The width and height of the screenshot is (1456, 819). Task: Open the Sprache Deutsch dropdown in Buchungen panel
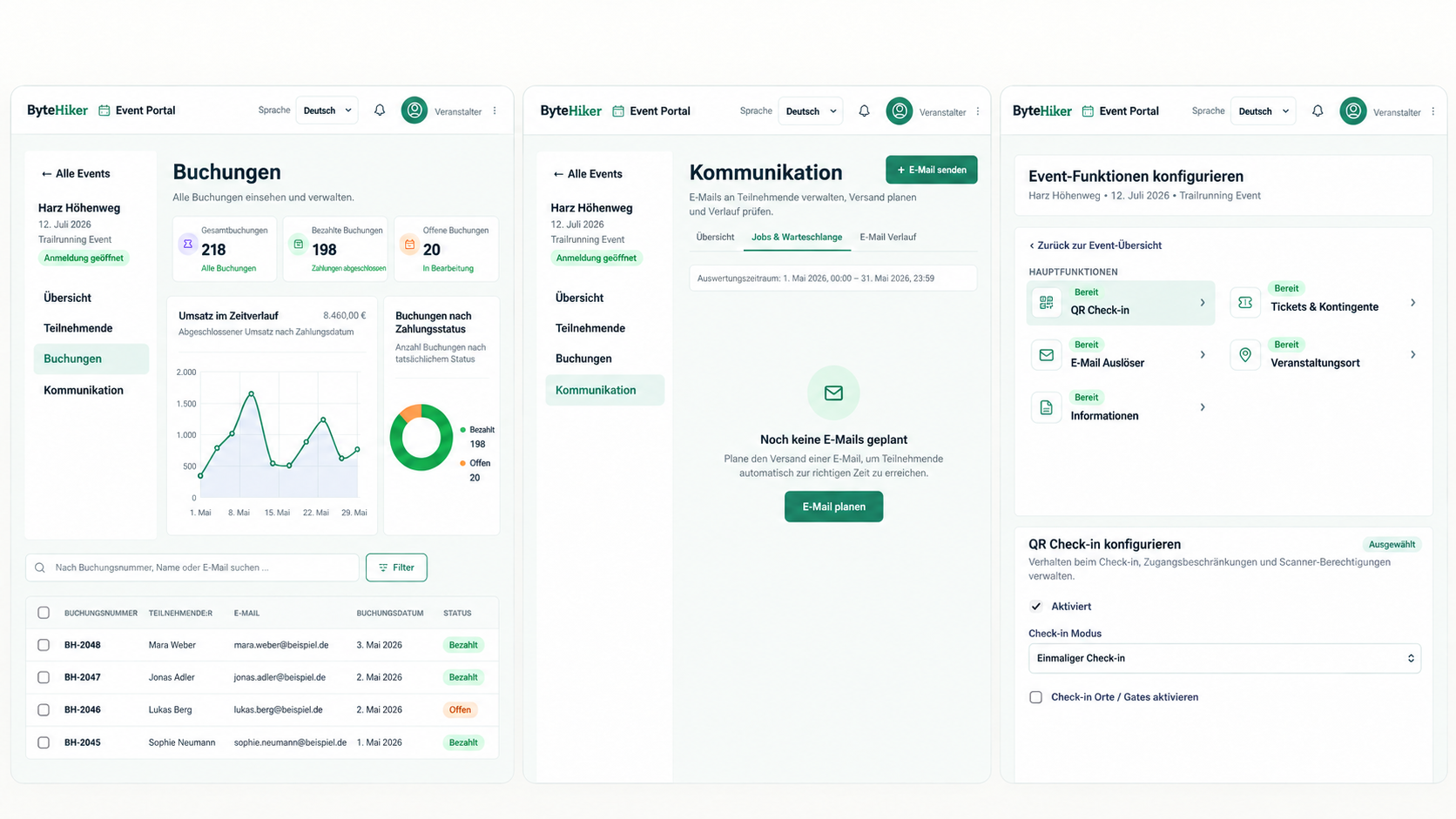pos(327,111)
